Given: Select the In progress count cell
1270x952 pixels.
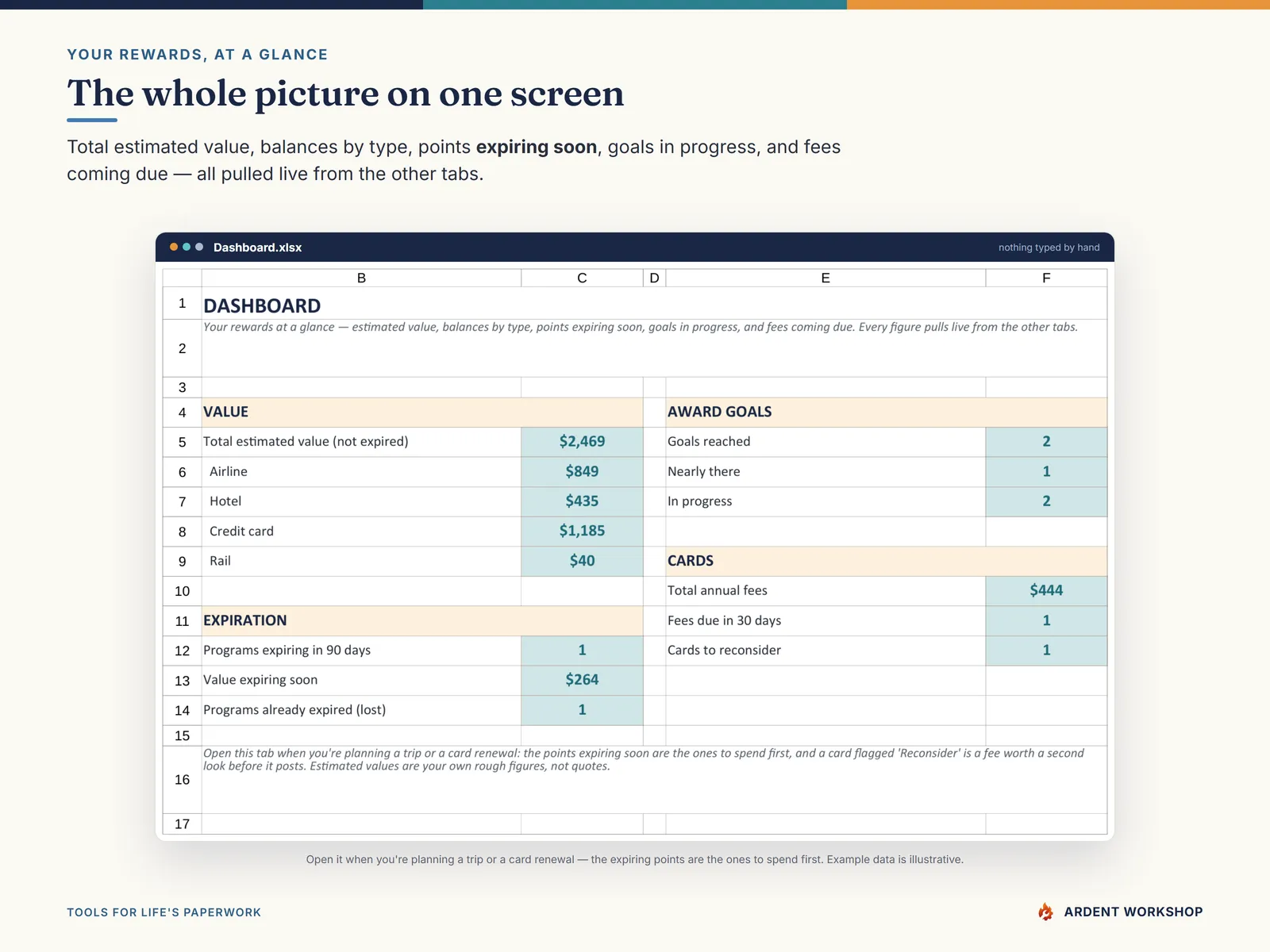Looking at the screenshot, I should pyautogui.click(x=1046, y=501).
